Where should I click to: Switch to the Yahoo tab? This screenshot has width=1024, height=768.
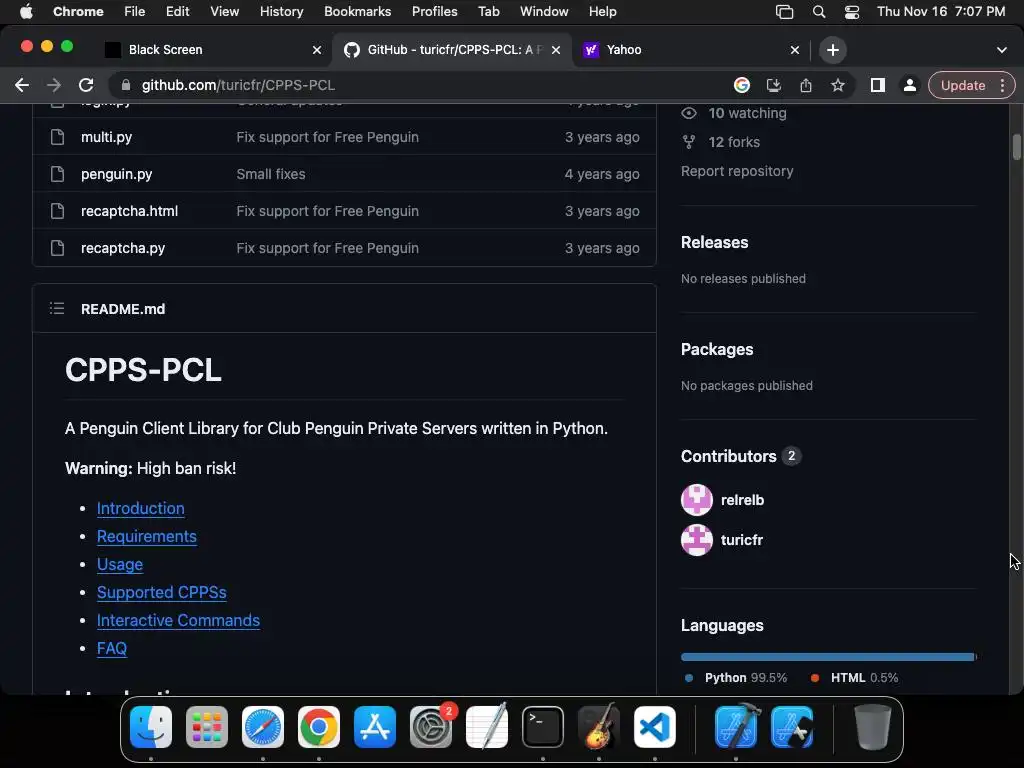pyautogui.click(x=690, y=50)
